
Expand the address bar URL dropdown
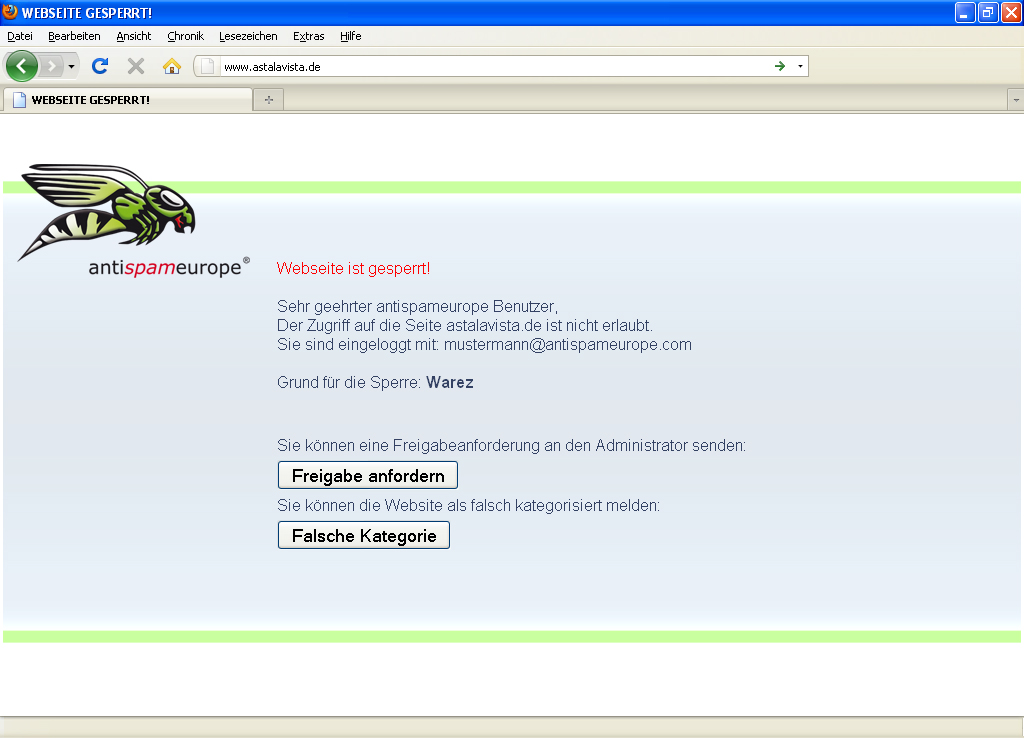[x=800, y=67]
